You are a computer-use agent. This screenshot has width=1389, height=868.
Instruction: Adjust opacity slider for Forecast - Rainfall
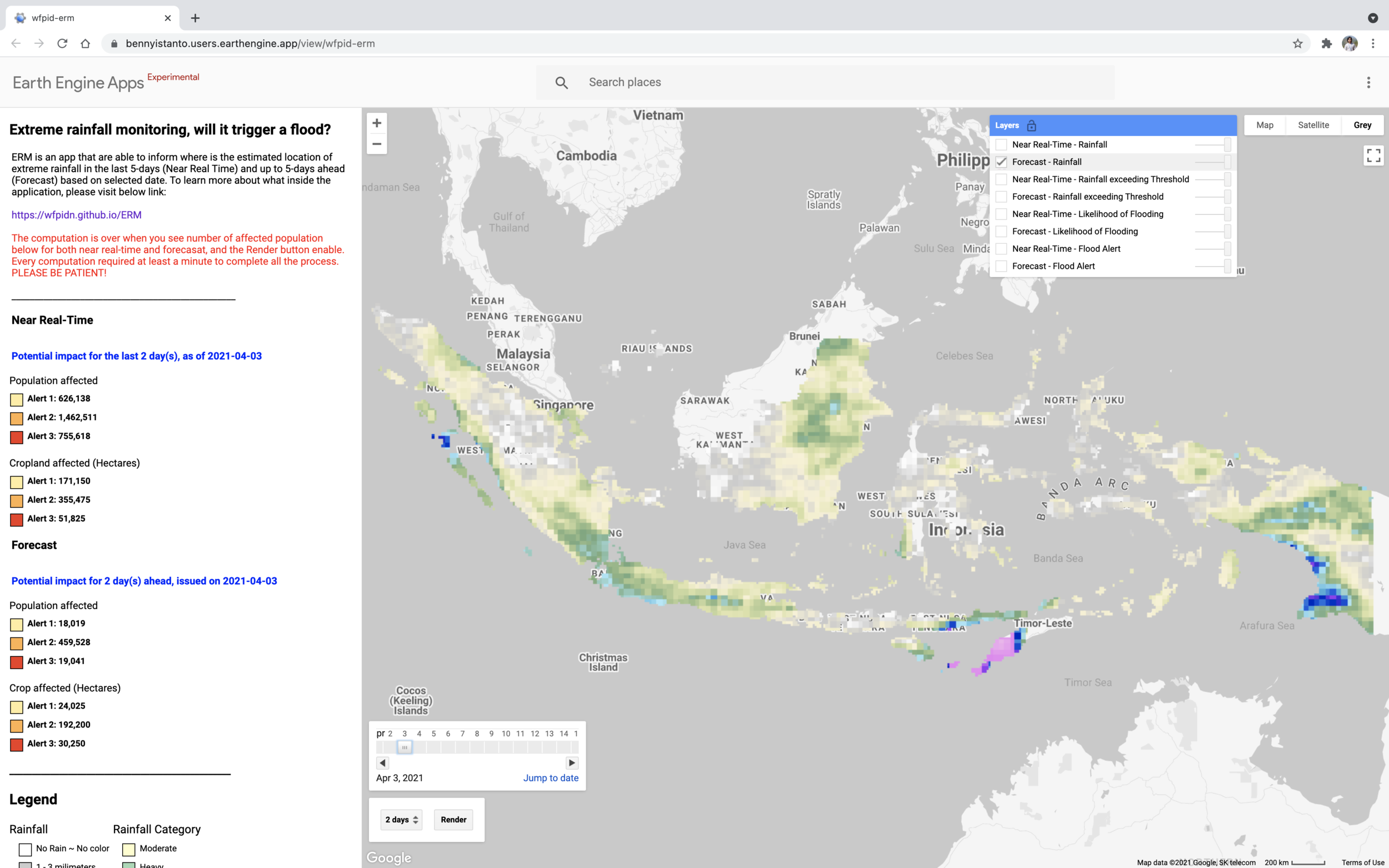coord(1213,162)
